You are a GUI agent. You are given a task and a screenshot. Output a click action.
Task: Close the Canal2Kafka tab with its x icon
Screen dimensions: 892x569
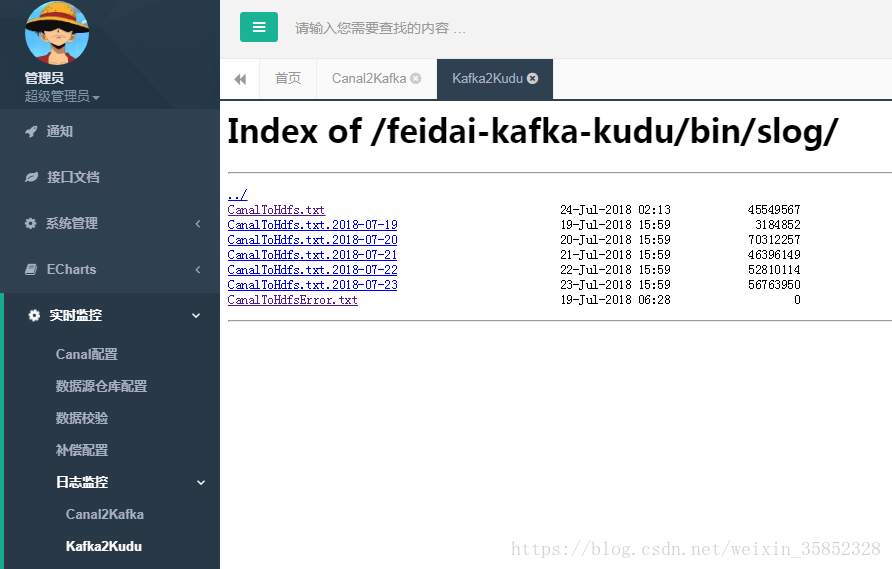point(416,79)
